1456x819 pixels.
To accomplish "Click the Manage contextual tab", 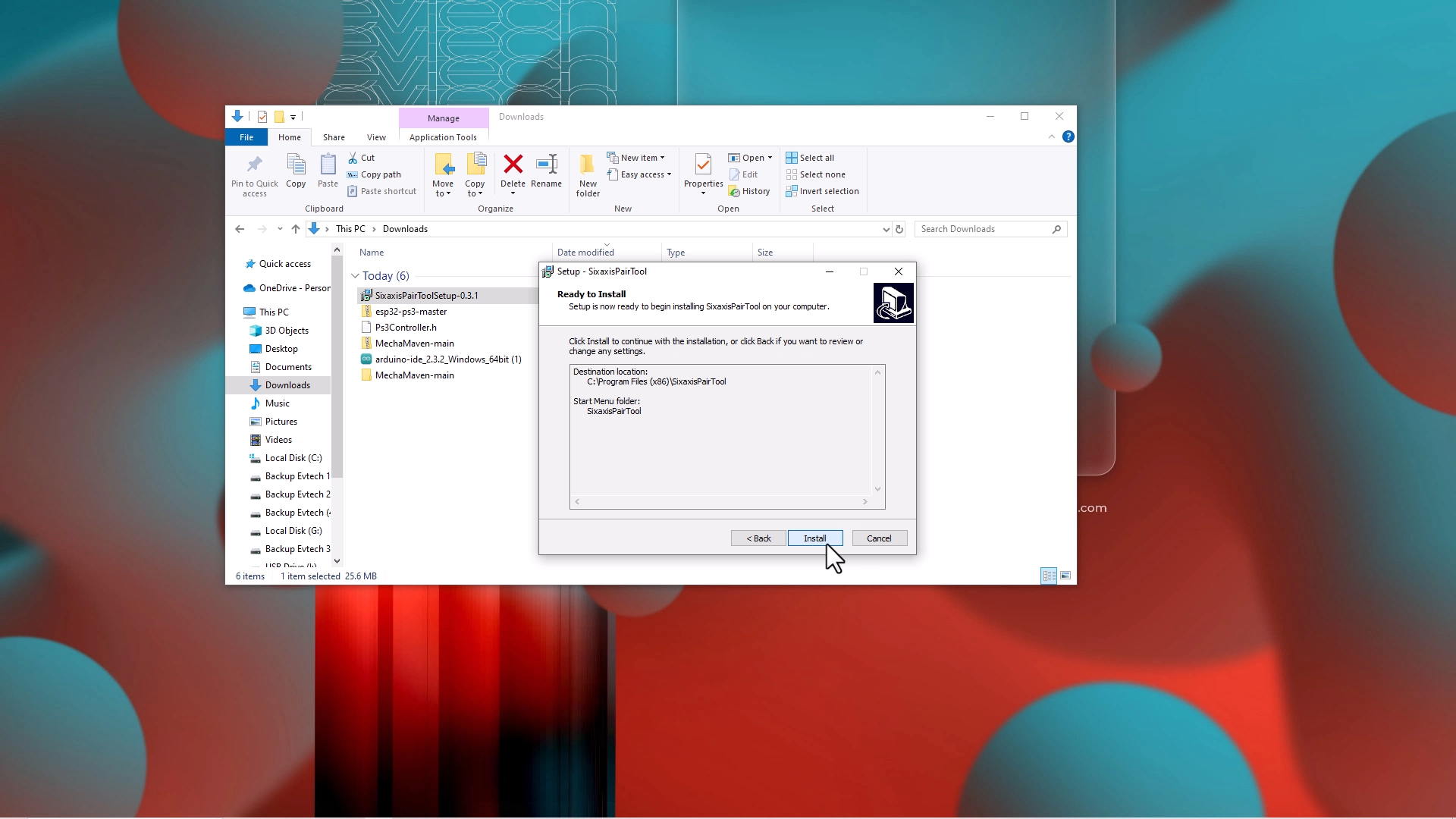I will coord(444,118).
